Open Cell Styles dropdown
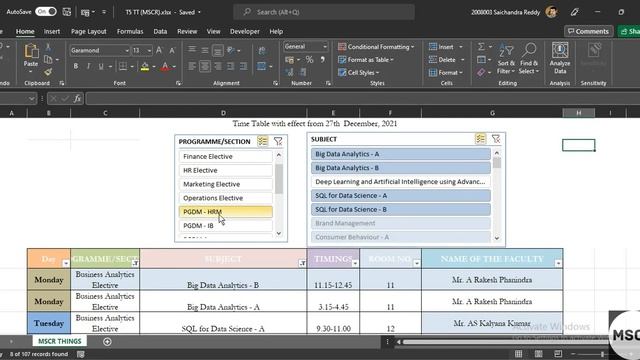Image resolution: width=640 pixels, height=360 pixels. coord(358,73)
